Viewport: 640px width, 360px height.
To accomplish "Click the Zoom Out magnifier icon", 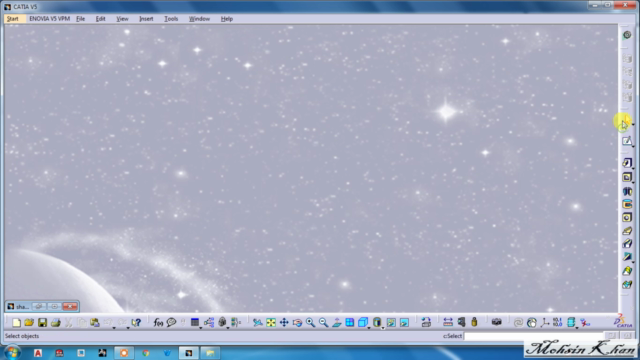I will [x=323, y=322].
